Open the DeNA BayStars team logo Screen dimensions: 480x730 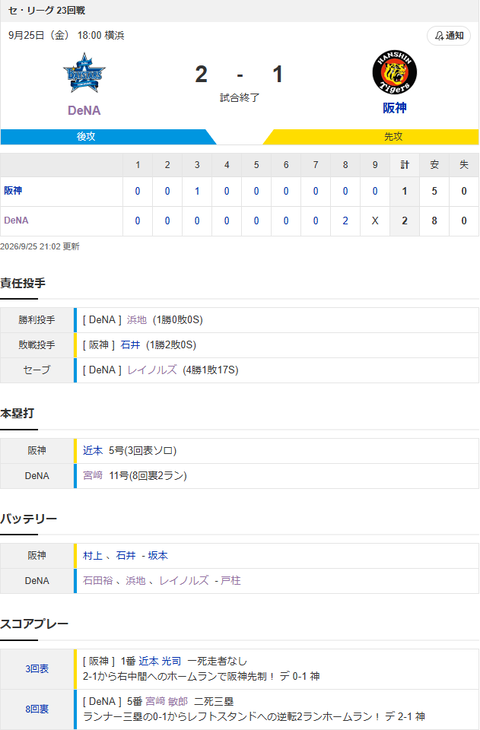tap(84, 73)
